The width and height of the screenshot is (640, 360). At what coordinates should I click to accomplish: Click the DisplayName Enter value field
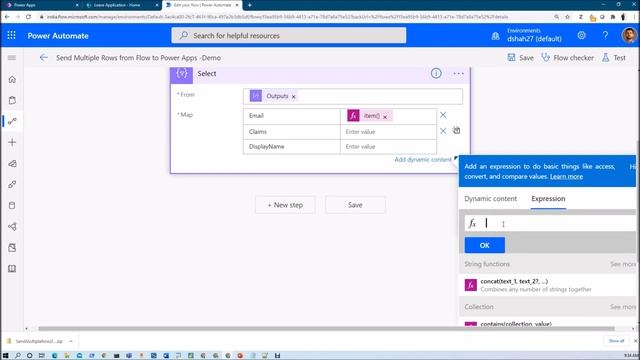(388, 147)
